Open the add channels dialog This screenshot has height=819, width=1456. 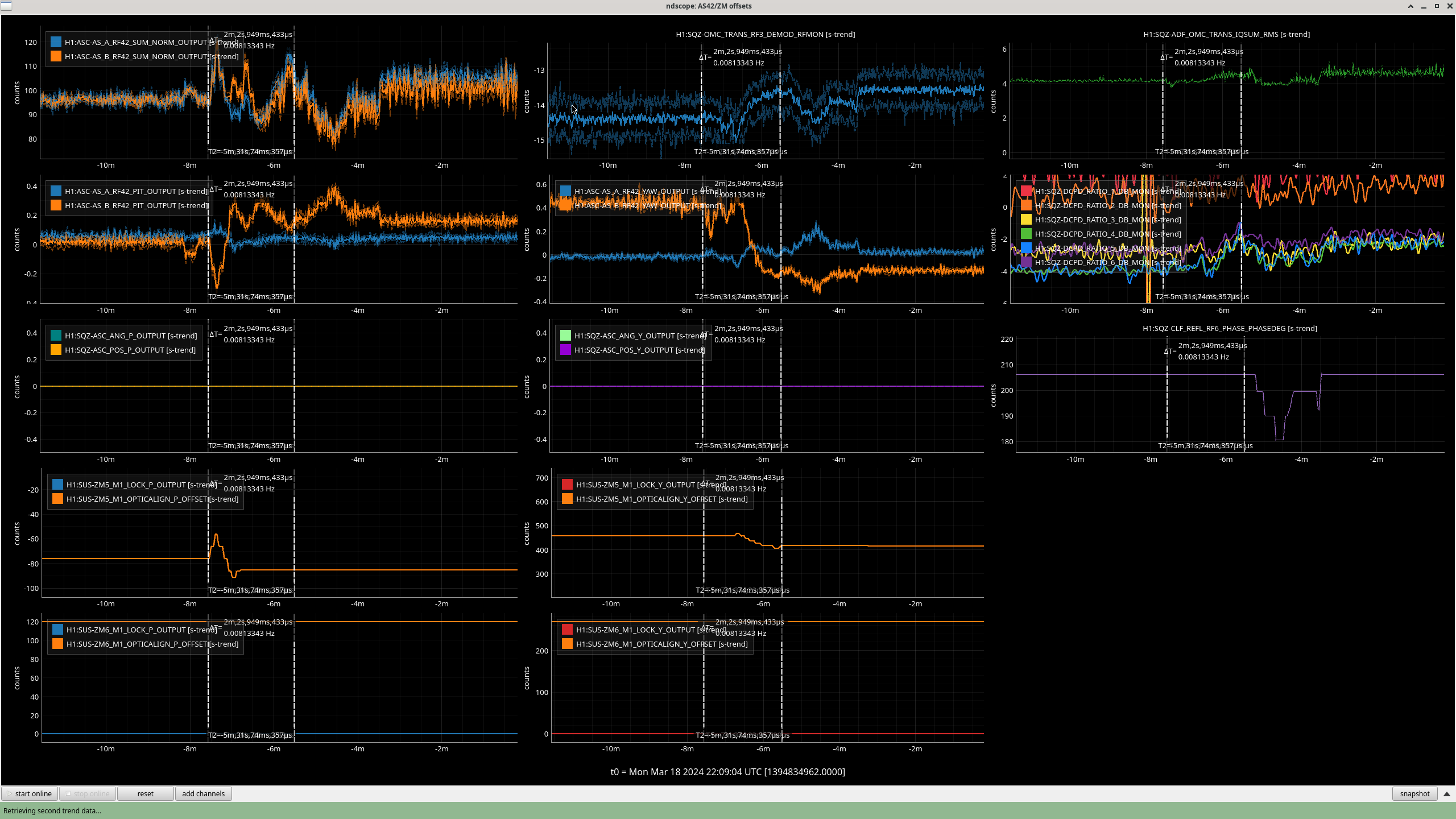coord(203,793)
